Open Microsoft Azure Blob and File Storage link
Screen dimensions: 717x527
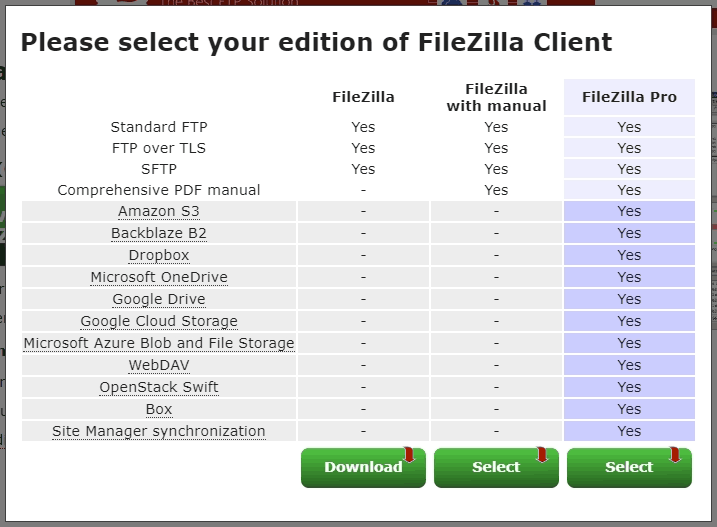tap(159, 343)
